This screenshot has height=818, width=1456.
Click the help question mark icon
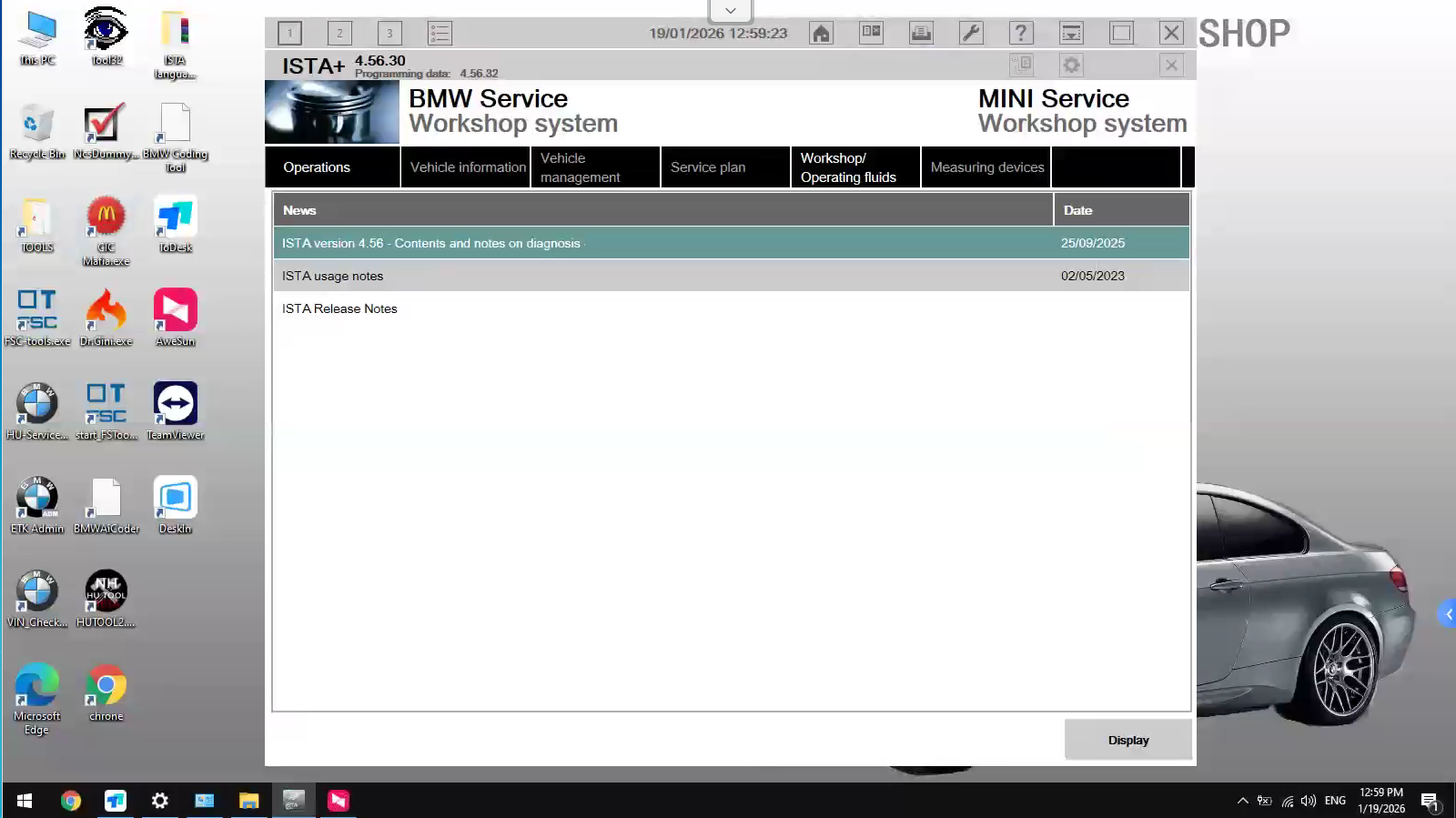(x=1021, y=34)
